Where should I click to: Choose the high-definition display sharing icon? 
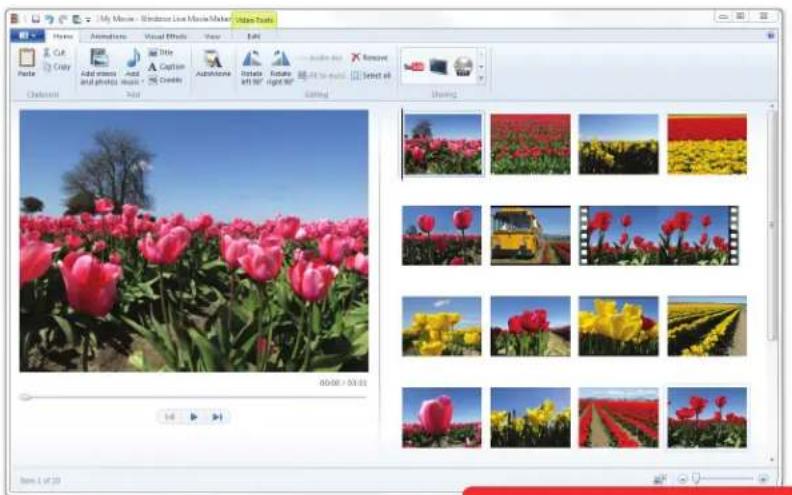pos(438,66)
